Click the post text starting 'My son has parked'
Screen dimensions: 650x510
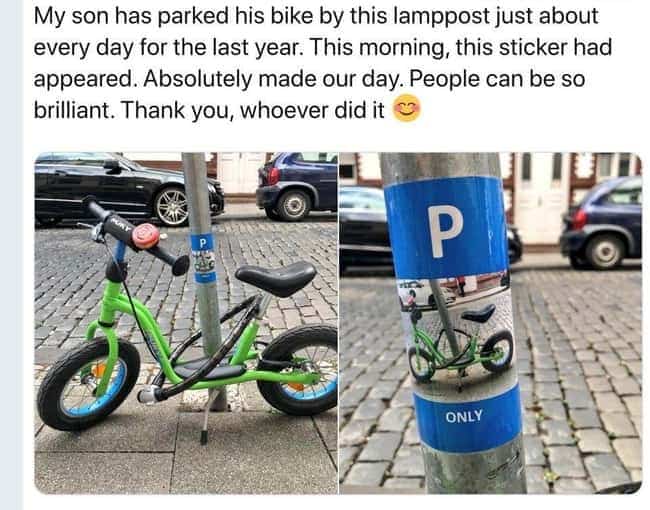click(323, 63)
